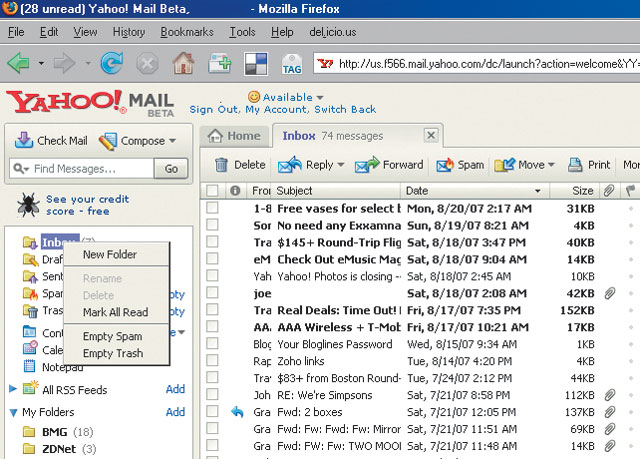Check the Zoho links message checkbox
Image resolution: width=640 pixels, height=459 pixels.
pos(212,360)
